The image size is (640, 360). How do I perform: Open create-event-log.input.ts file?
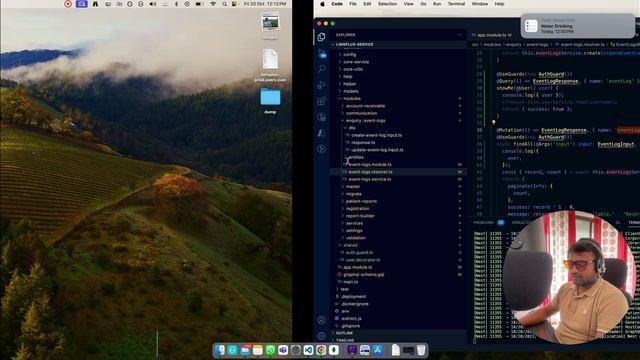pyautogui.click(x=398, y=135)
